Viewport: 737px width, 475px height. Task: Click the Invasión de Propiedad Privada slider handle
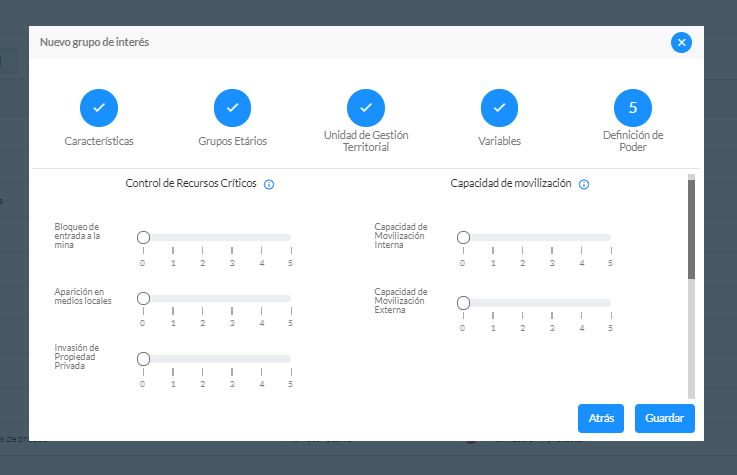(143, 359)
